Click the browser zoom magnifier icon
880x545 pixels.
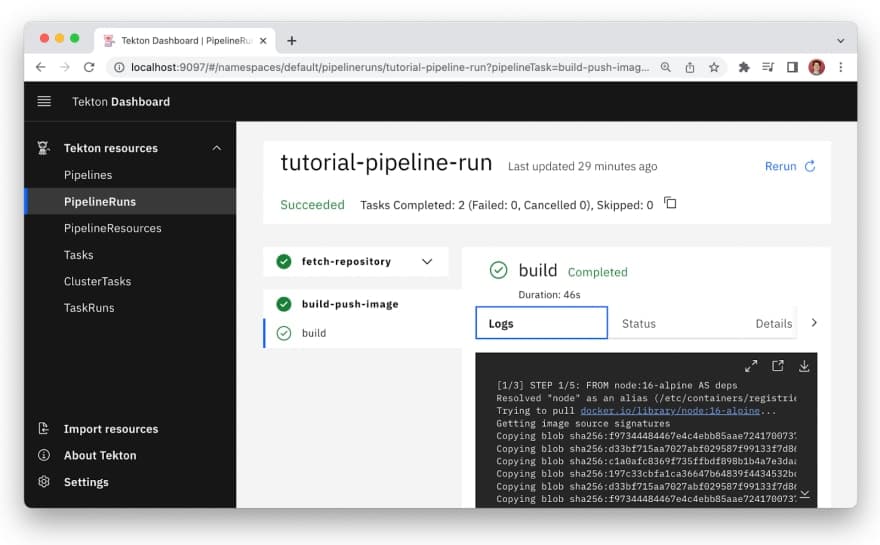pyautogui.click(x=666, y=67)
